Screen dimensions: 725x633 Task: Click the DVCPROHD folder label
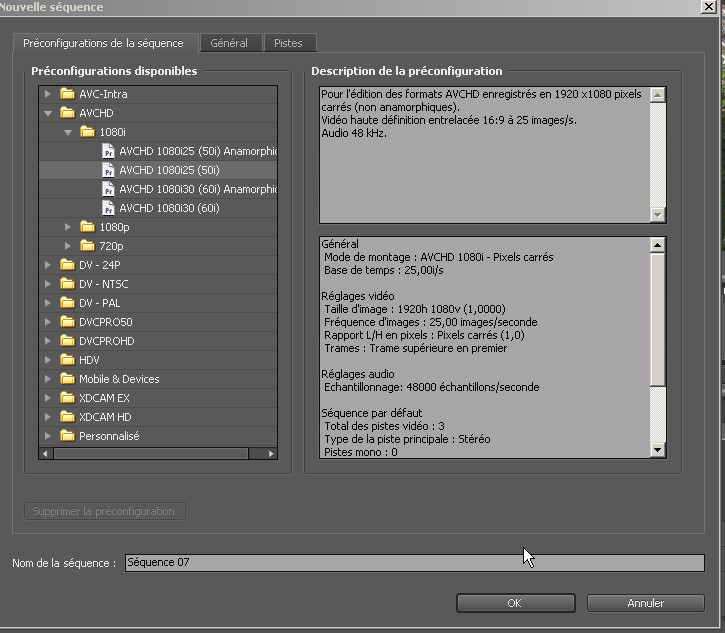click(x=107, y=341)
